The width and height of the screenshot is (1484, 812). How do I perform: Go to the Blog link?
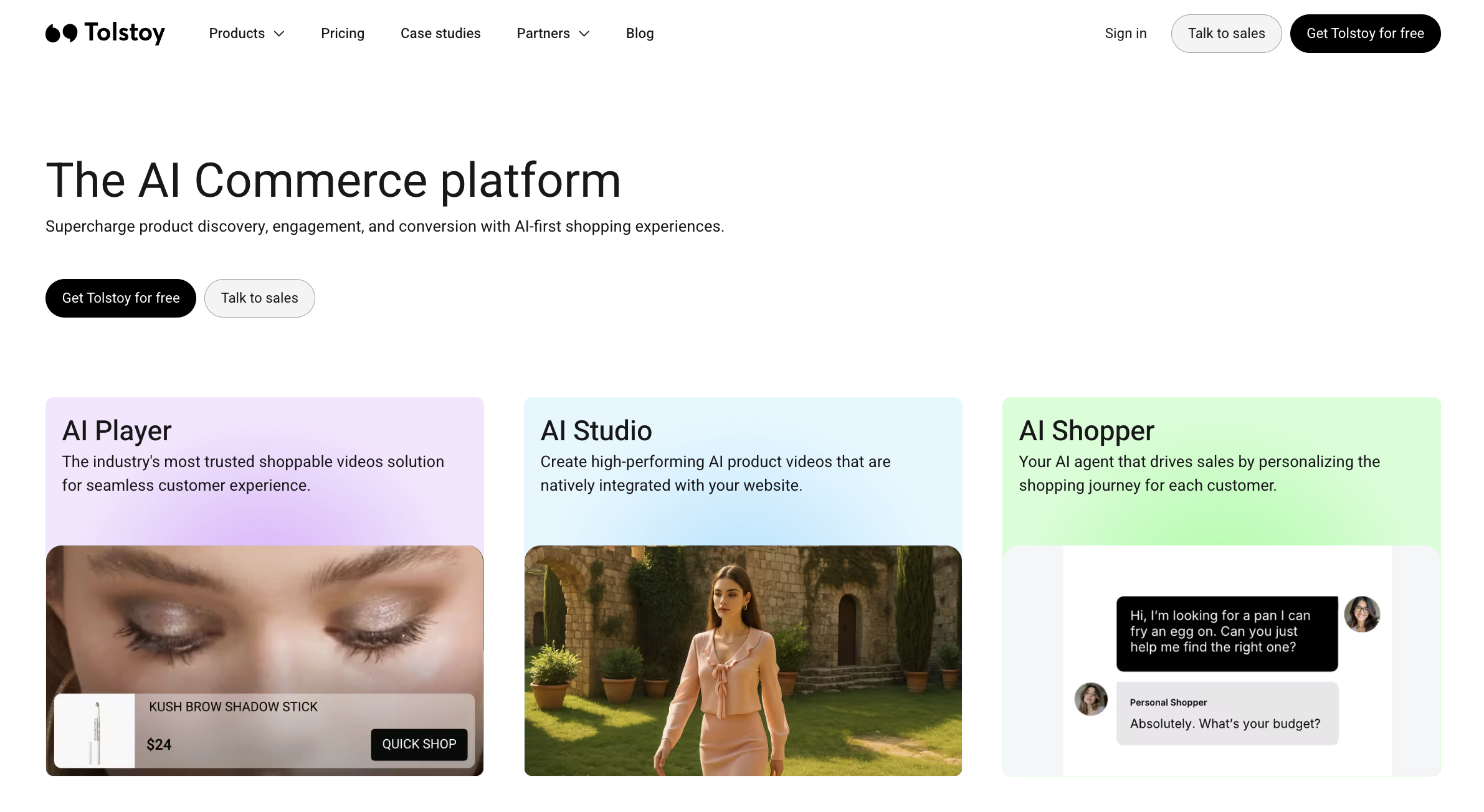tap(639, 34)
